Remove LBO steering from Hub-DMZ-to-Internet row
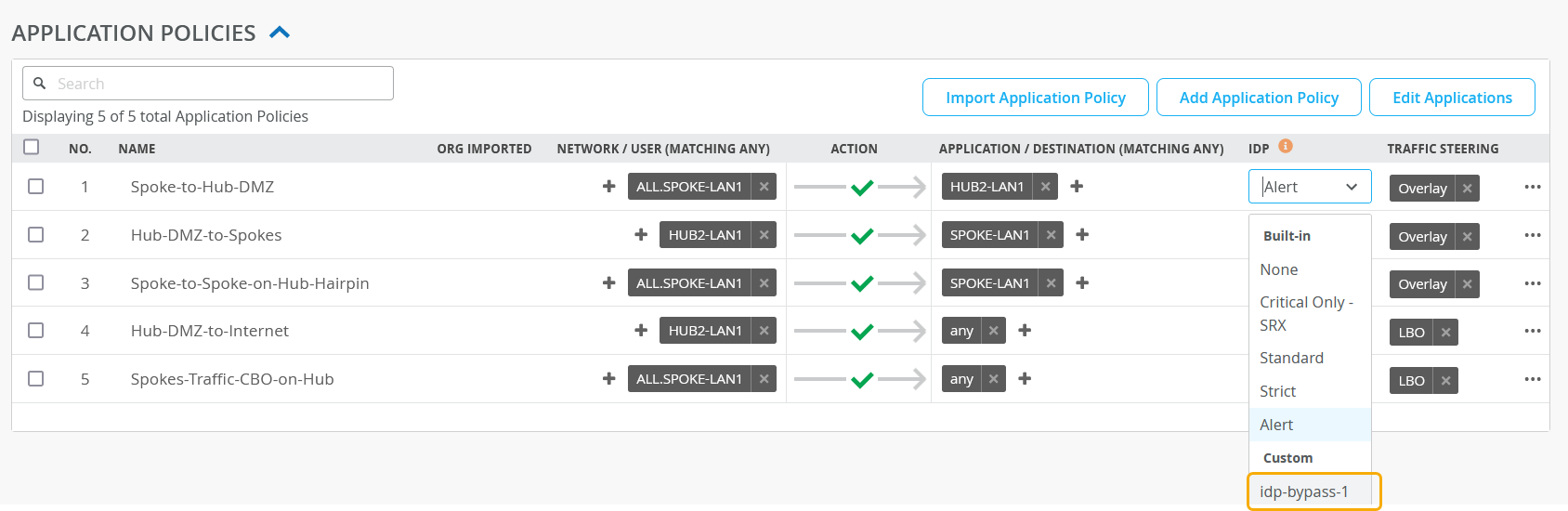The image size is (1568, 511). (x=1445, y=333)
